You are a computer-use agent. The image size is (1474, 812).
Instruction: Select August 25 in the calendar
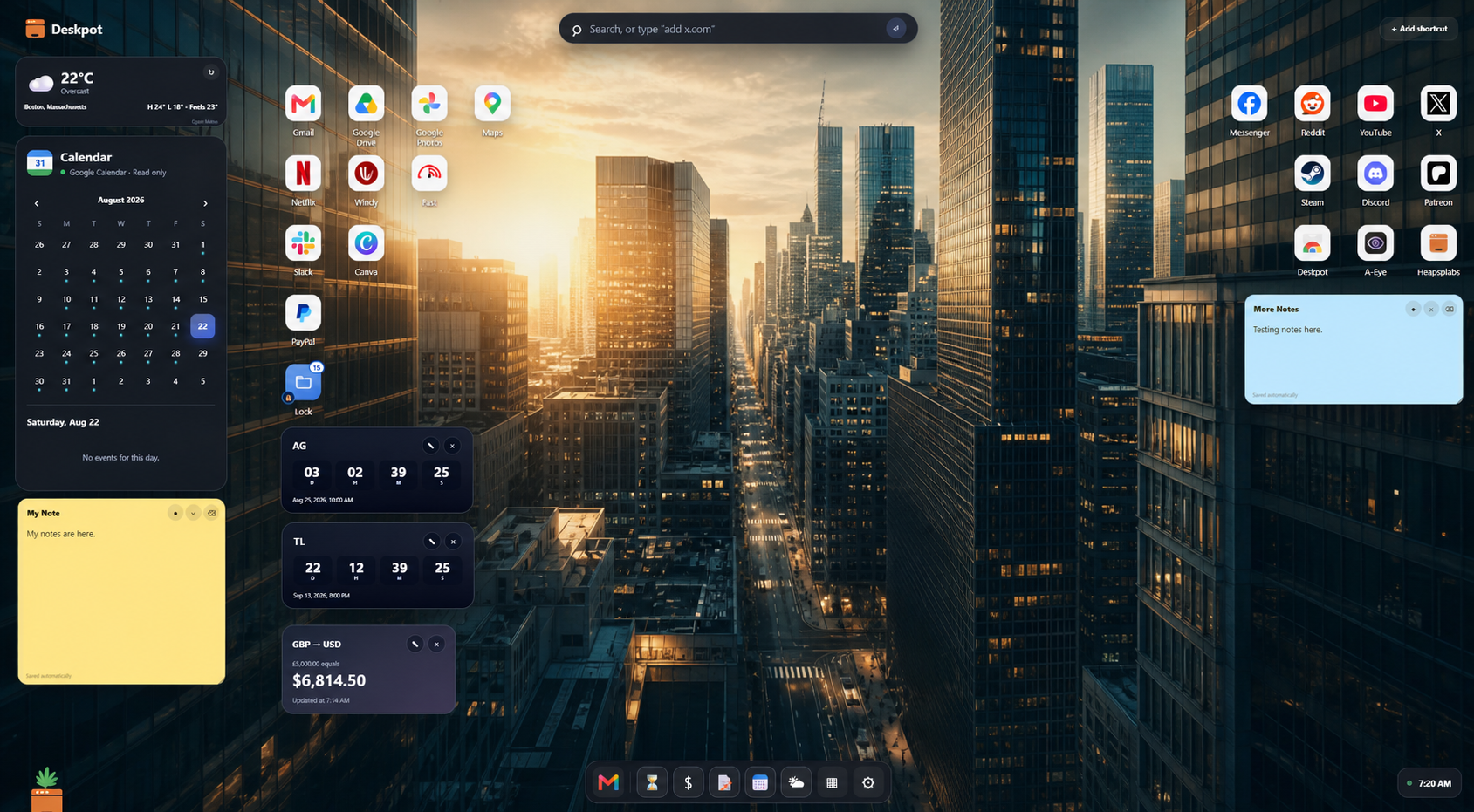(x=93, y=353)
